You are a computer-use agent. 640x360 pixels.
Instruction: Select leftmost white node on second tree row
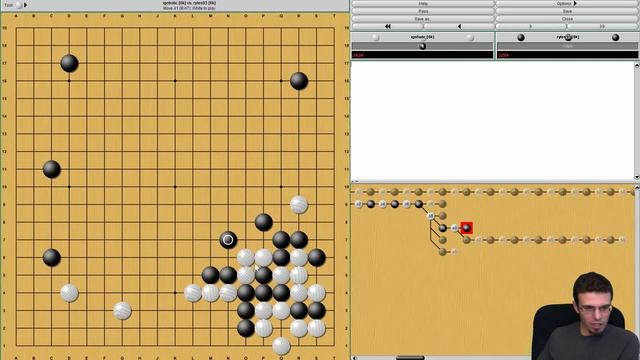358,204
